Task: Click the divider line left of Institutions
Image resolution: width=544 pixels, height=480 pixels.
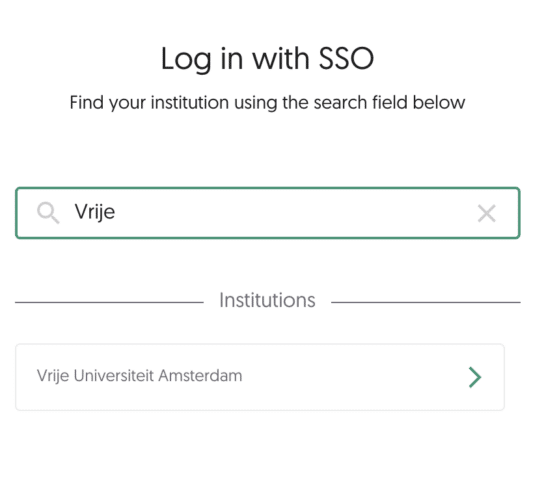Action: [x=109, y=302]
